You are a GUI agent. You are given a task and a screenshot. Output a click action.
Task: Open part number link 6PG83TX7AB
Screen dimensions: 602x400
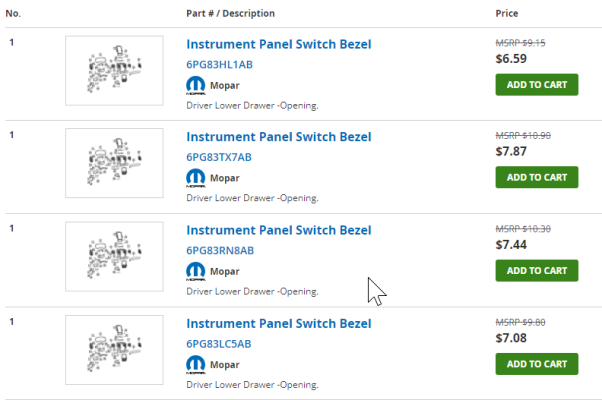pos(219,157)
